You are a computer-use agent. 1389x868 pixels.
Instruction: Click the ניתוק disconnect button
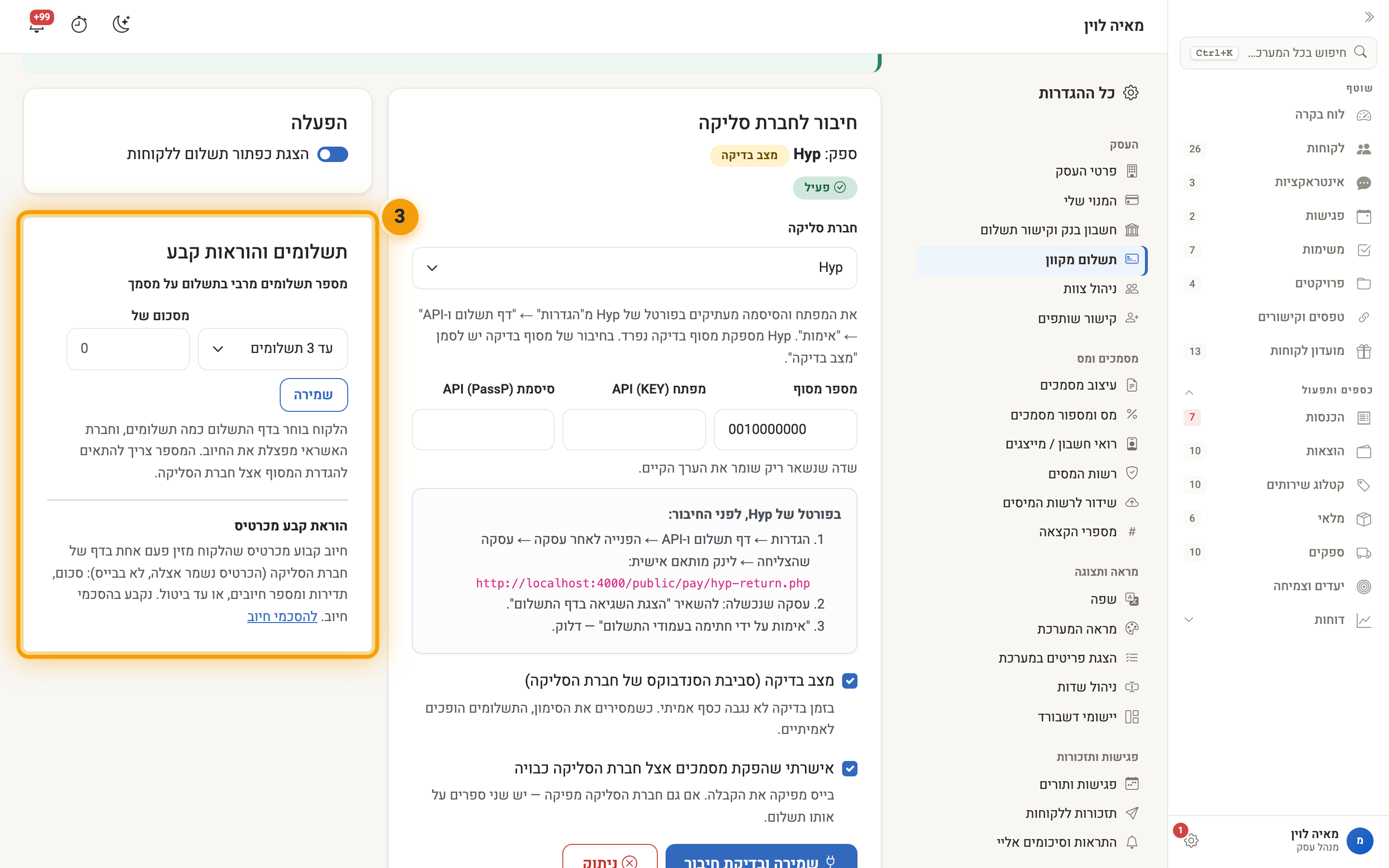point(610,856)
